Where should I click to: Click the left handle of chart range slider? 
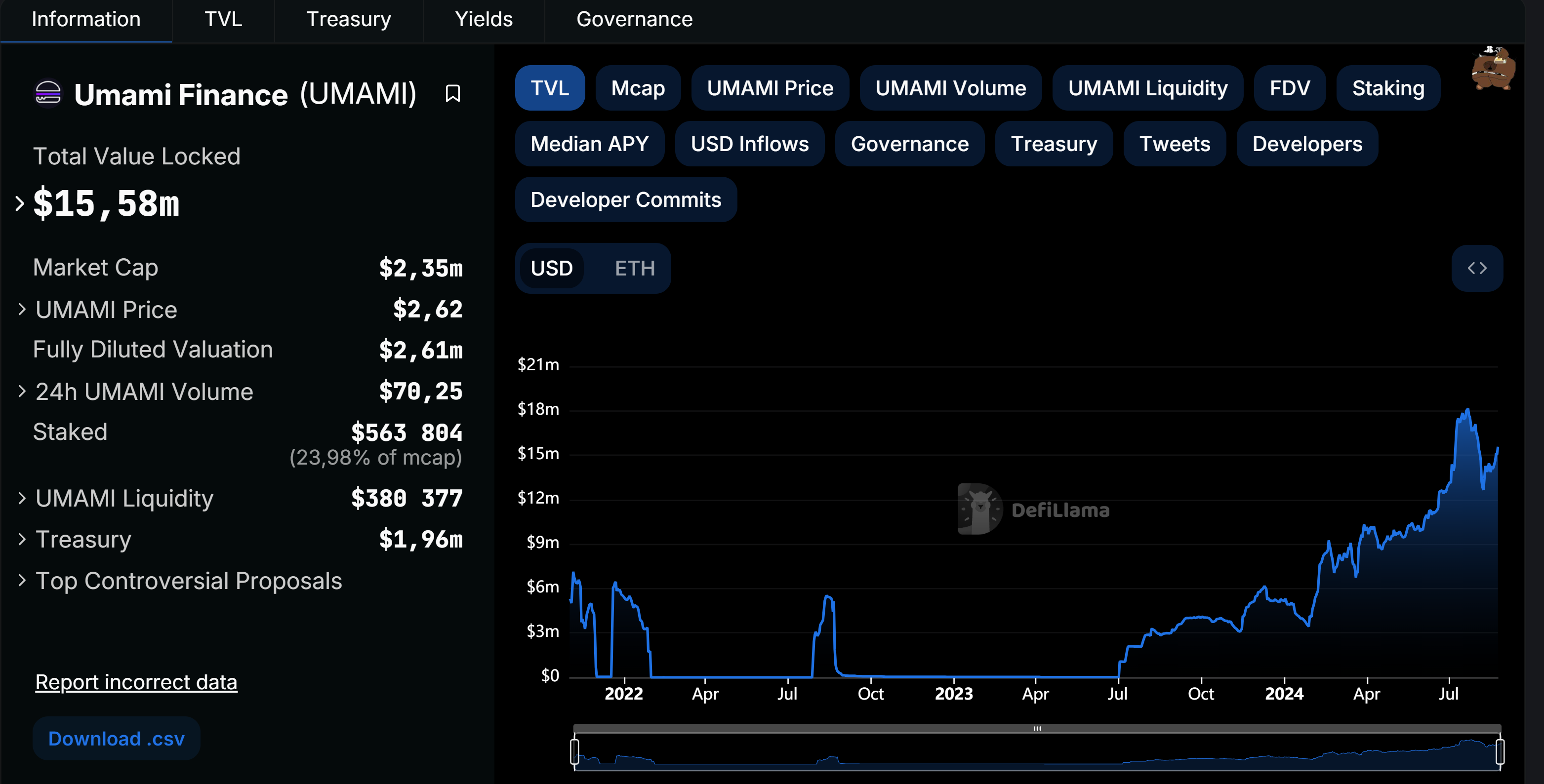pos(574,751)
